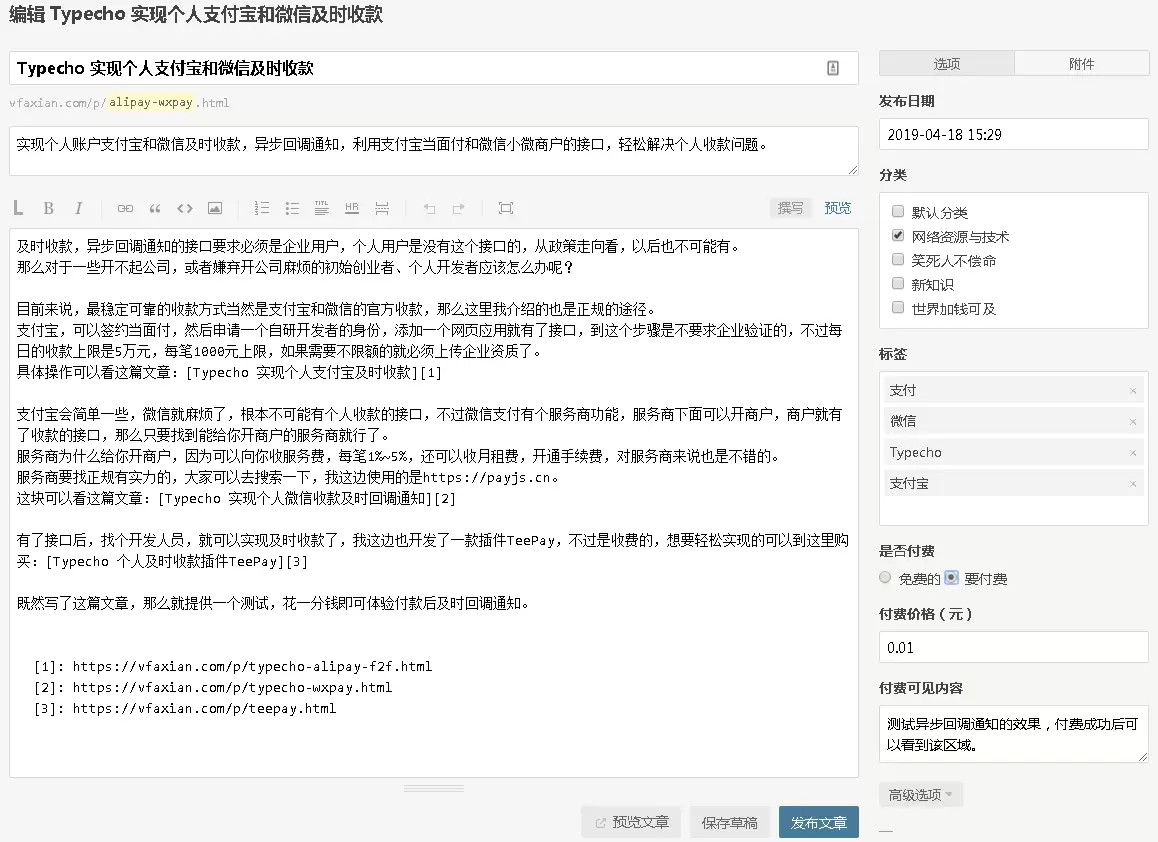
Task: Click the reference line [3] teepay.html
Action: pos(185,708)
